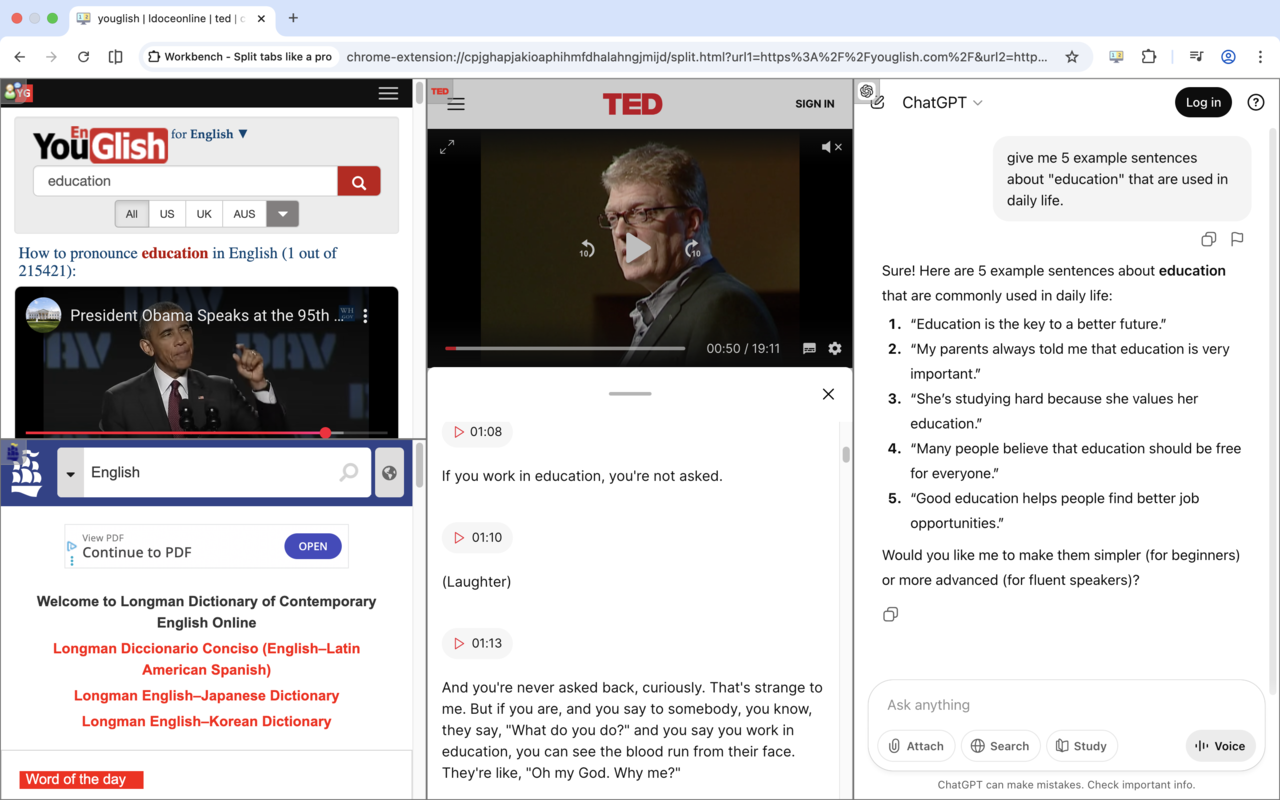Click the Attach button in ChatGPT

coord(917,746)
